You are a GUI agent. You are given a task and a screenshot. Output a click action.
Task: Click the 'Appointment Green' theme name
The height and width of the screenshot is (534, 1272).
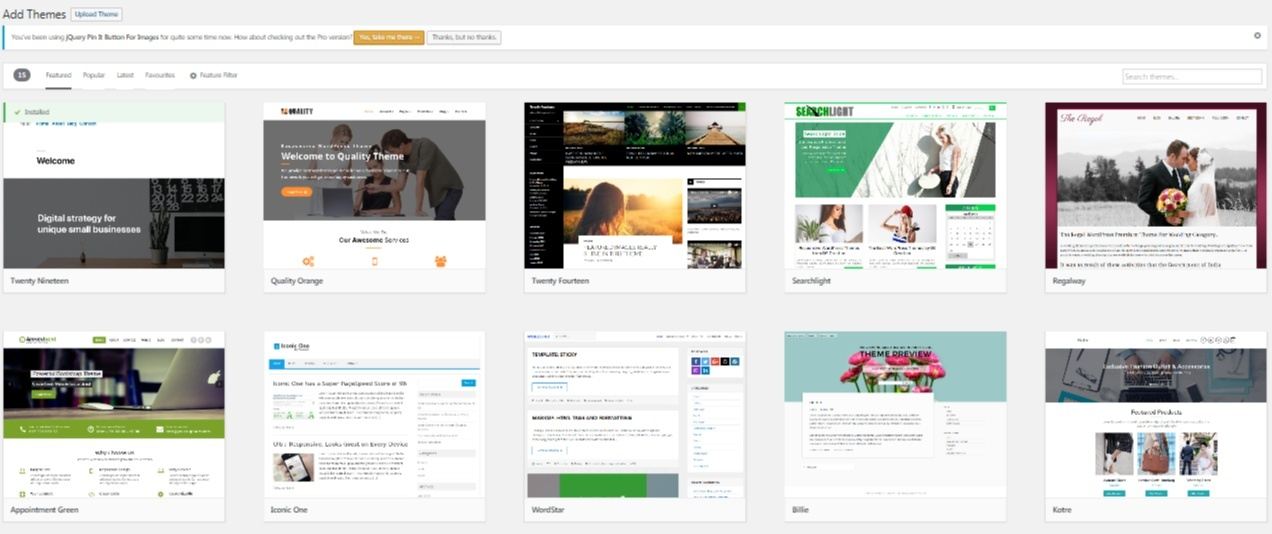[45, 510]
